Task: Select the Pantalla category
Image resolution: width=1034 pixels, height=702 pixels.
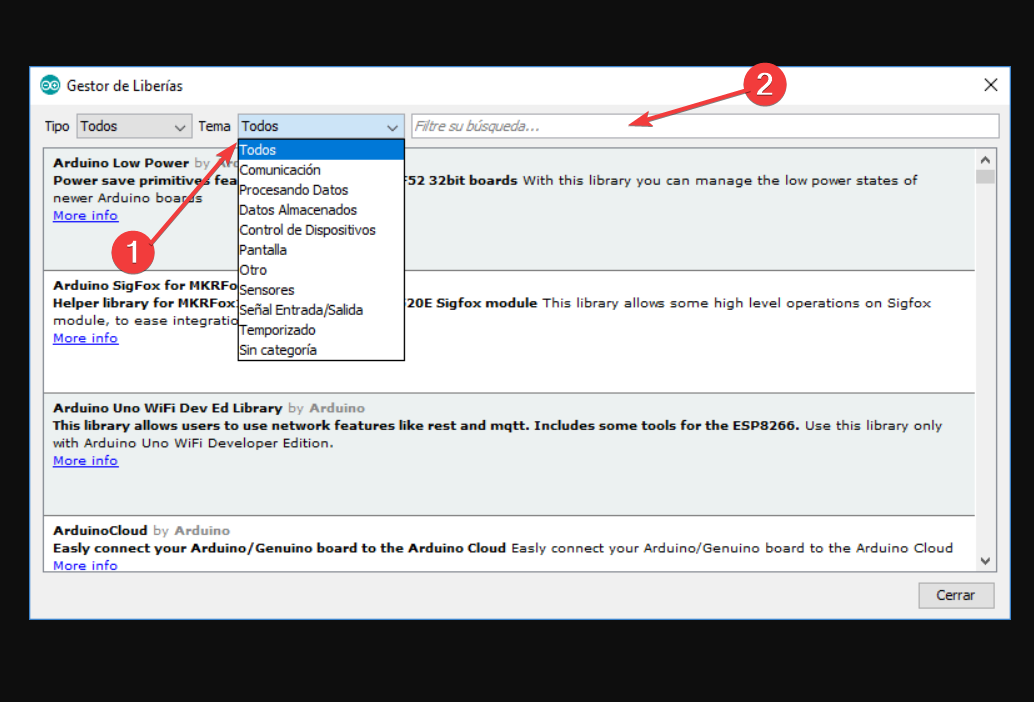Action: point(321,250)
